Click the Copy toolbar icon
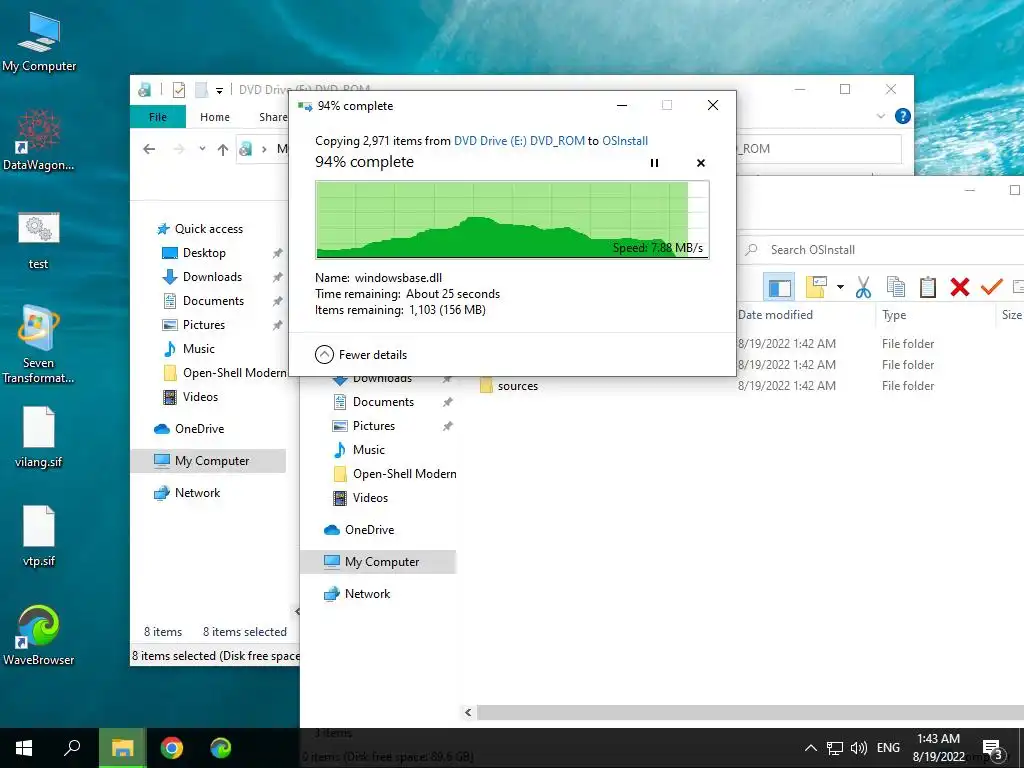1024x768 pixels. 896,287
